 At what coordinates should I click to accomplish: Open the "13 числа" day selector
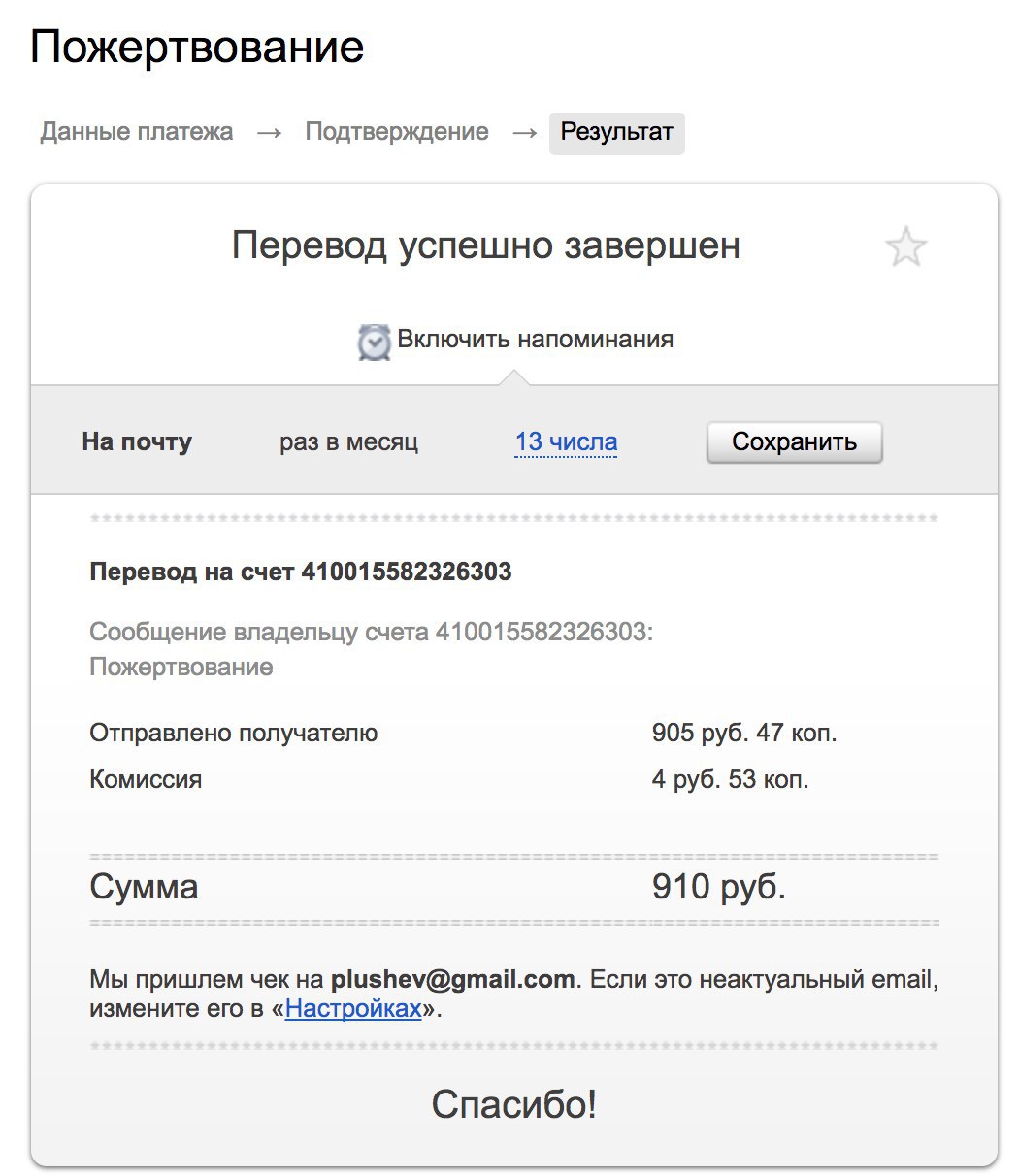[566, 442]
